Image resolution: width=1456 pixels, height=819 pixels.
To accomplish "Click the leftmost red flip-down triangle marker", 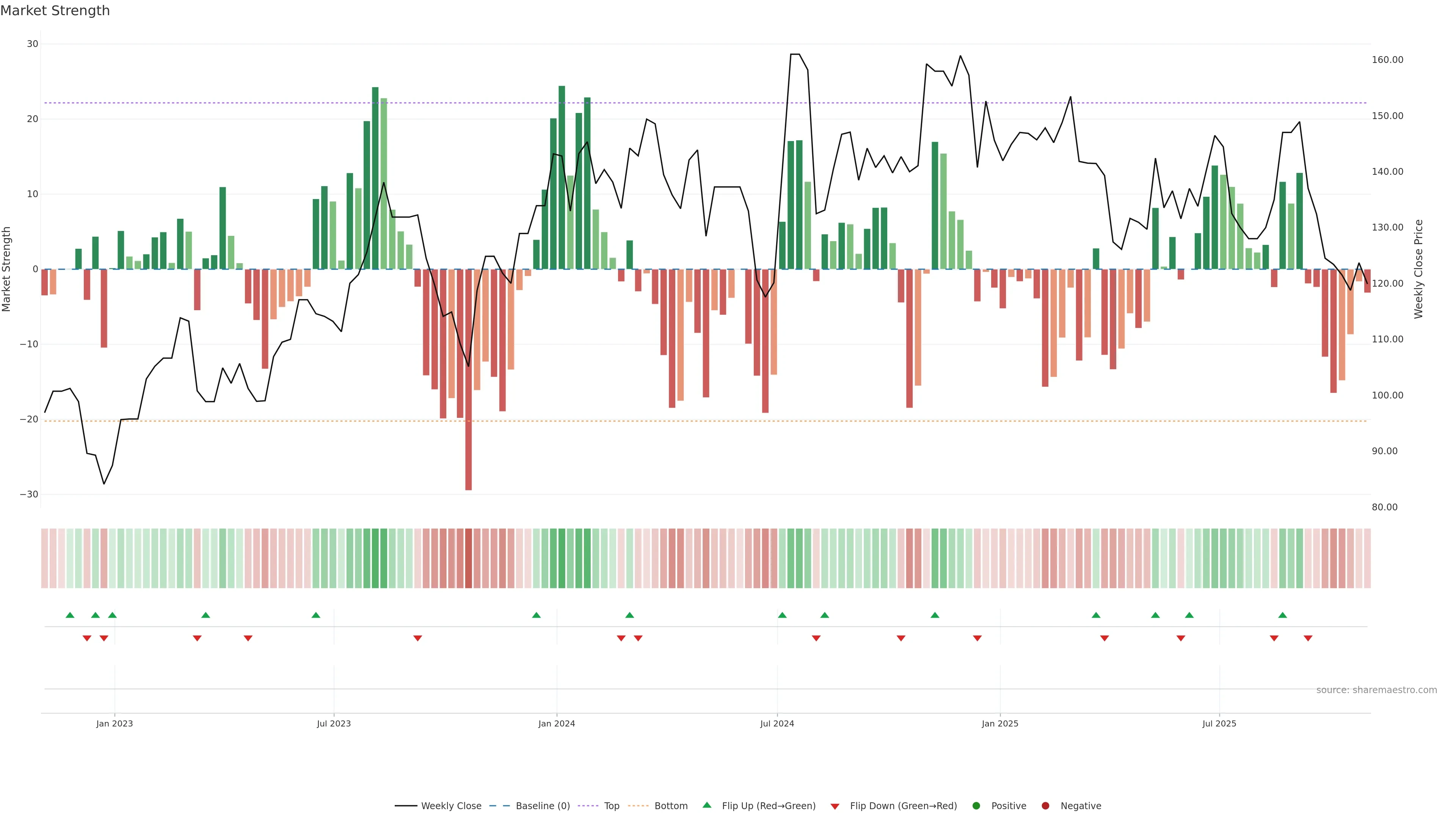I will click(87, 638).
